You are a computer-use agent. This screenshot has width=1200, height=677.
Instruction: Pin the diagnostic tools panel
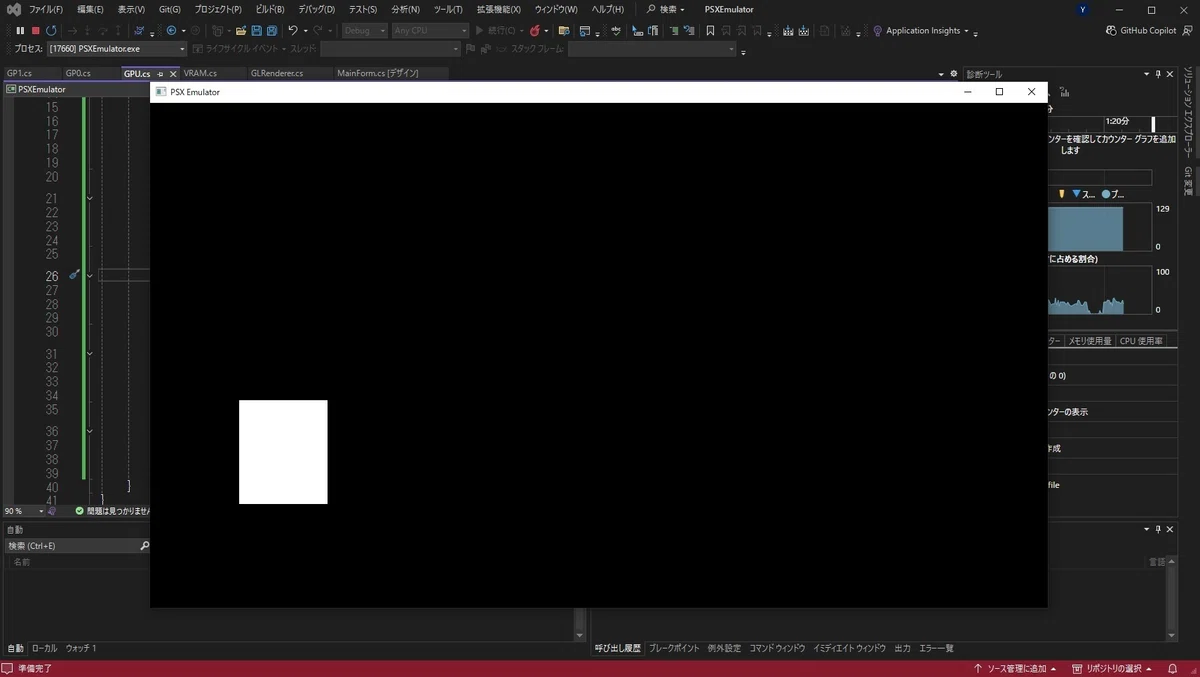point(1159,74)
